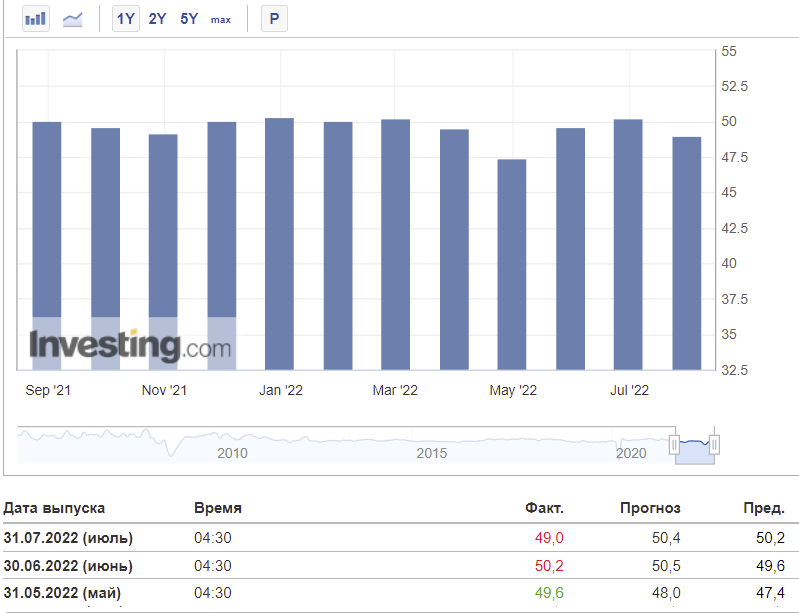Click the Прогноз column header
Viewport: 799px width, 613px height.
tap(650, 508)
